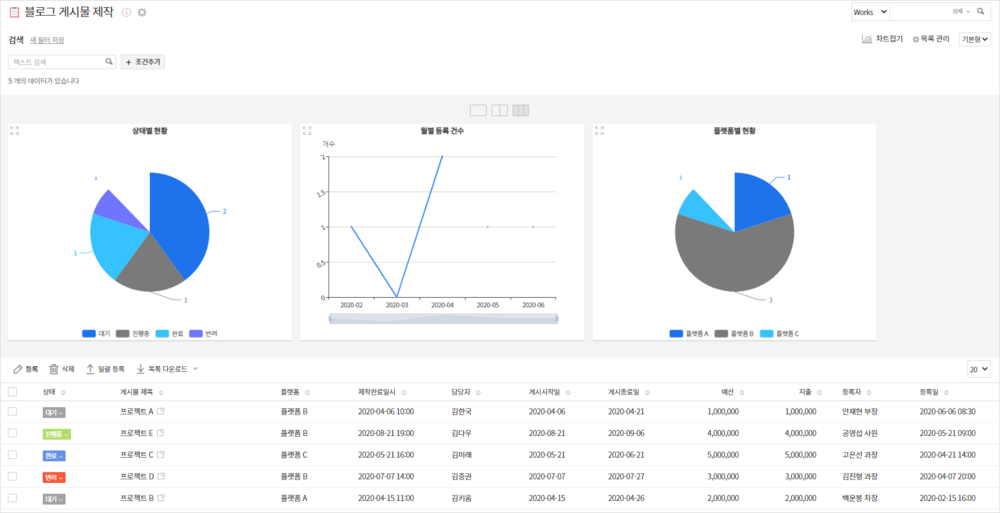This screenshot has width=1000, height=513.
Task: Sort by the 상태 column arrow
Action: [63, 392]
